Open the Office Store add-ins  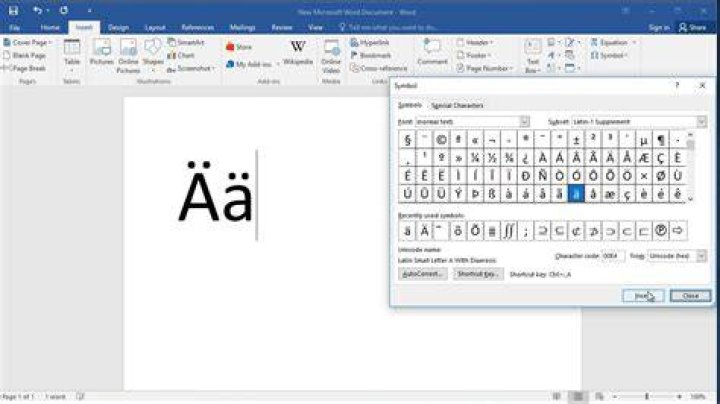click(x=239, y=47)
